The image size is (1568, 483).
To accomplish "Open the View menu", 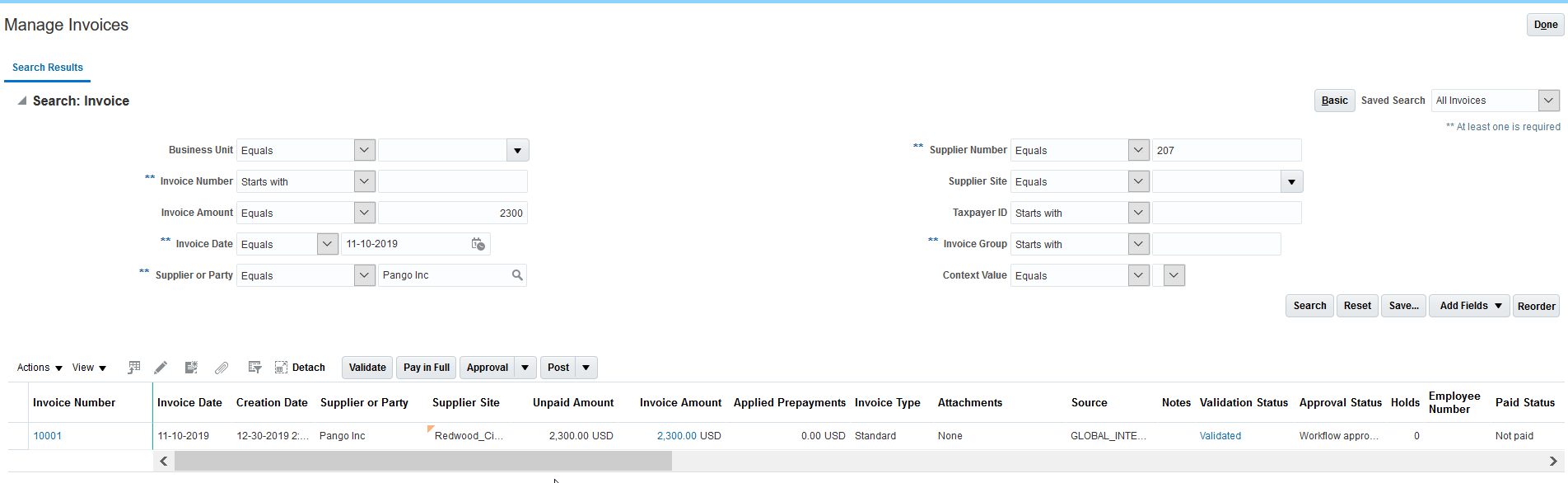I will point(89,368).
